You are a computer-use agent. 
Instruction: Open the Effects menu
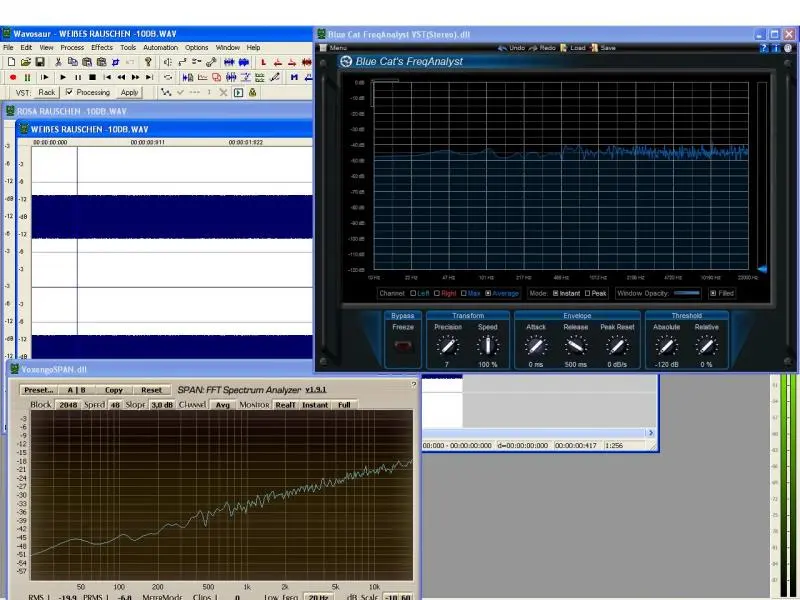click(102, 47)
